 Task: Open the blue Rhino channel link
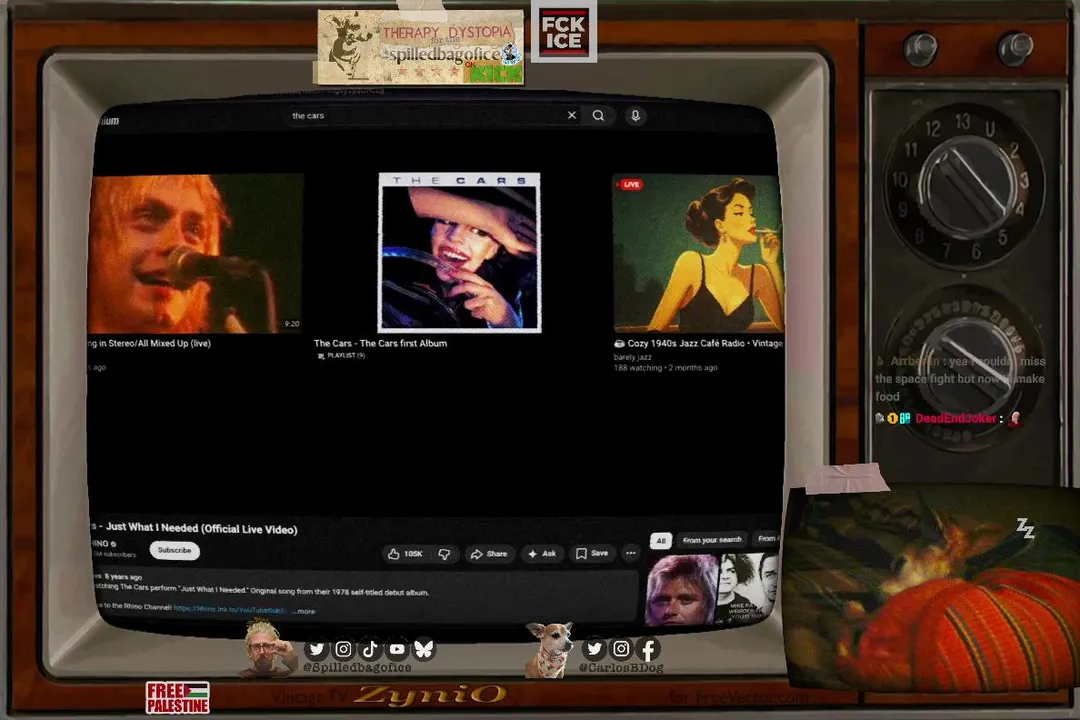pos(229,609)
